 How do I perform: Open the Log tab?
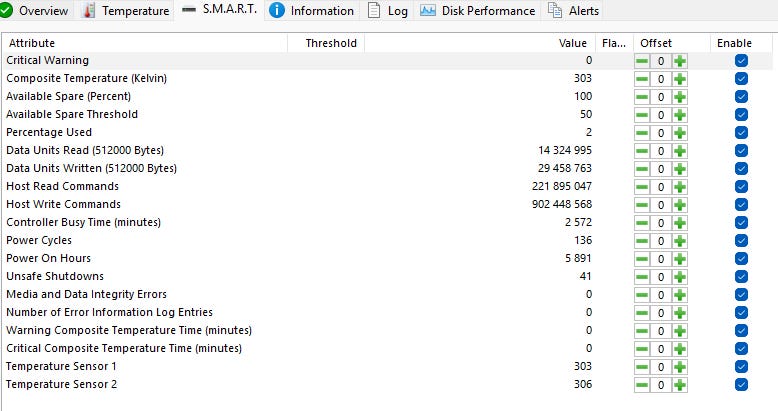[397, 11]
